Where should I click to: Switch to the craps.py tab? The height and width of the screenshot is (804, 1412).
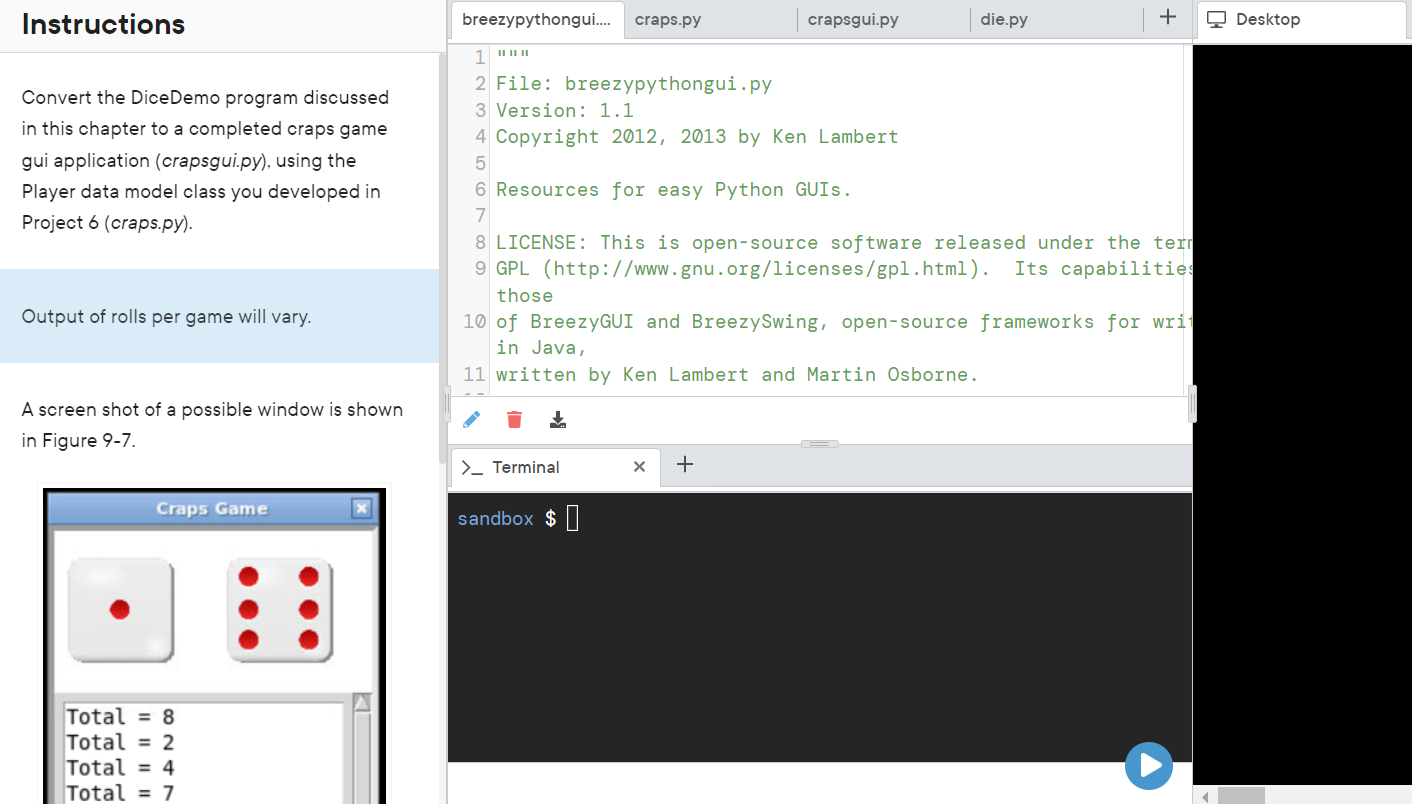coord(668,18)
